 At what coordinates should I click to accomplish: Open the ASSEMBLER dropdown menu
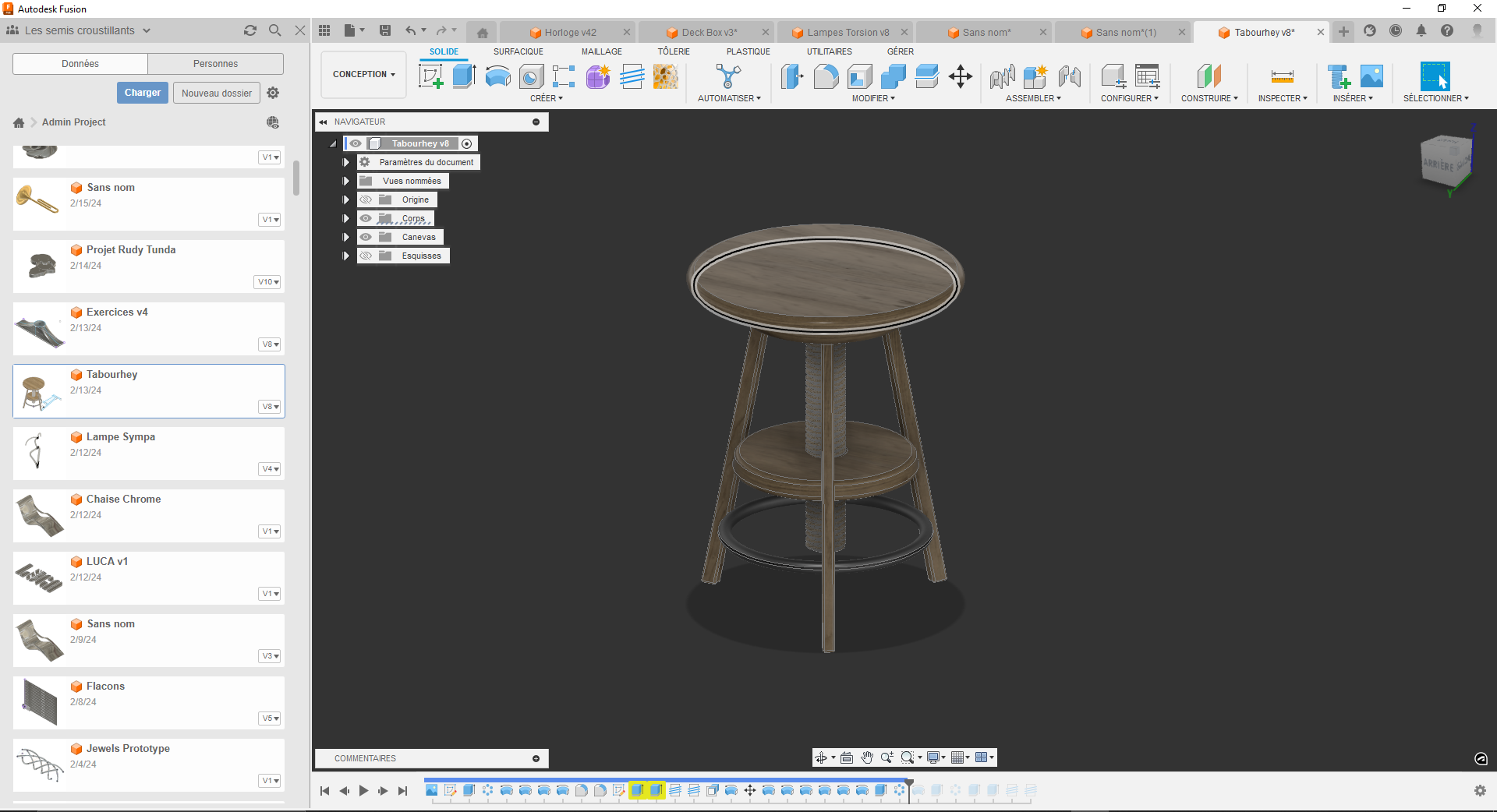coord(1033,98)
